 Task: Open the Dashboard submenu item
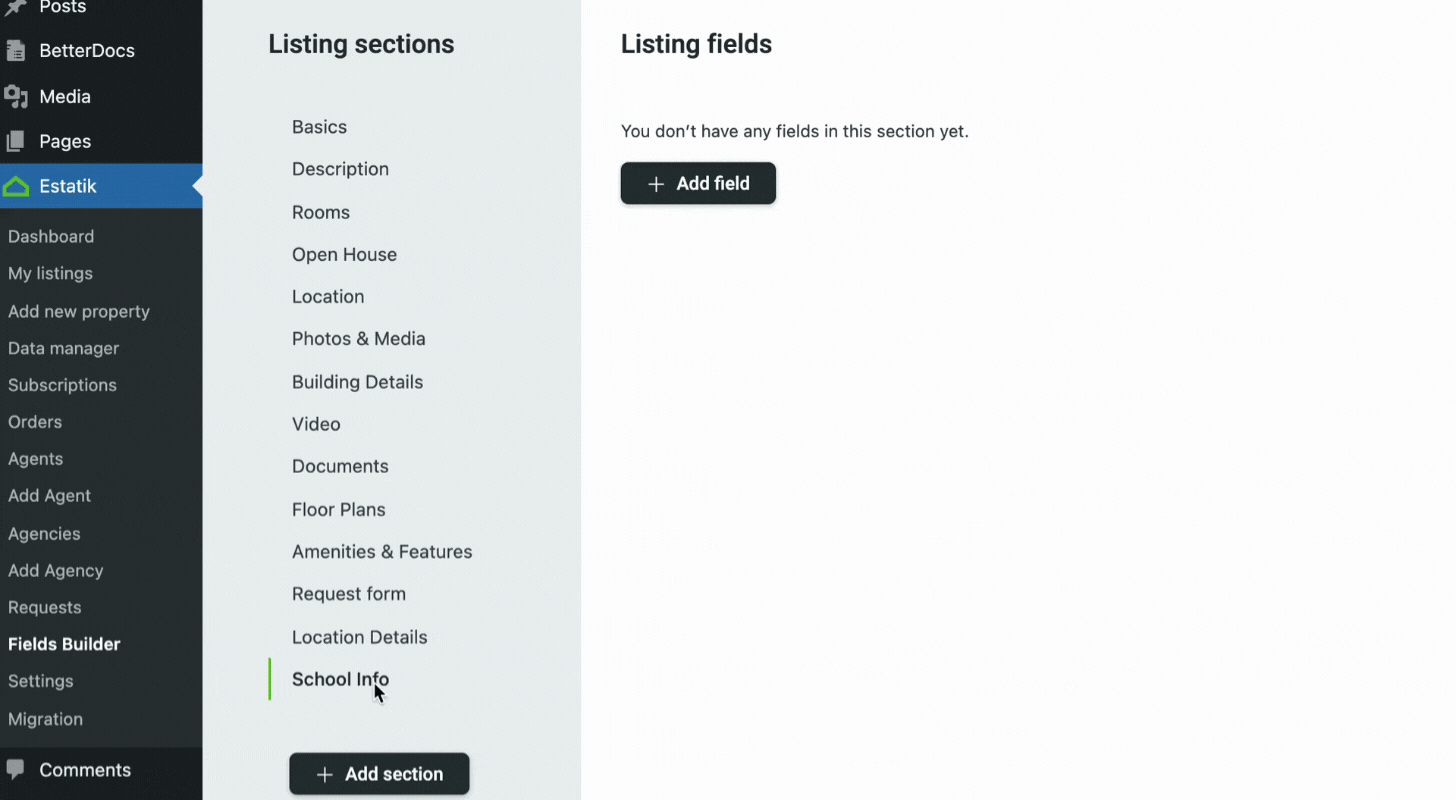pos(51,237)
